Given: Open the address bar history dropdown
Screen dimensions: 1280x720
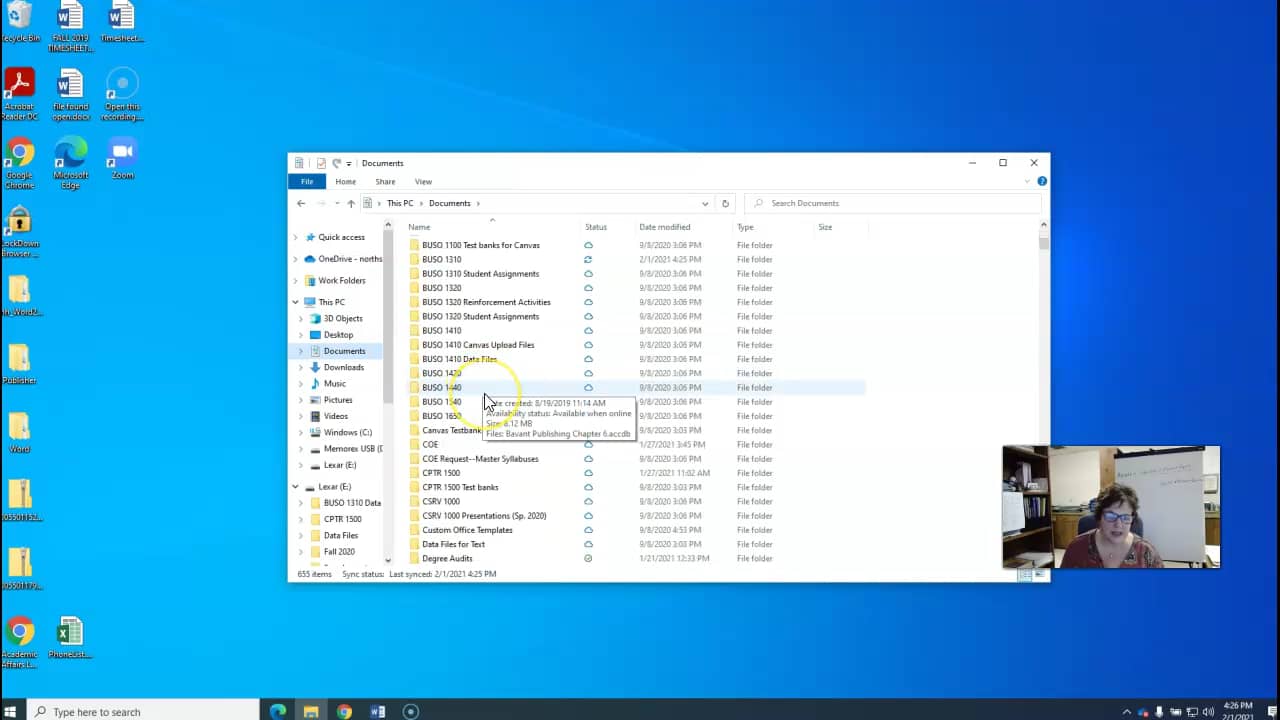Looking at the screenshot, I should pyautogui.click(x=705, y=203).
